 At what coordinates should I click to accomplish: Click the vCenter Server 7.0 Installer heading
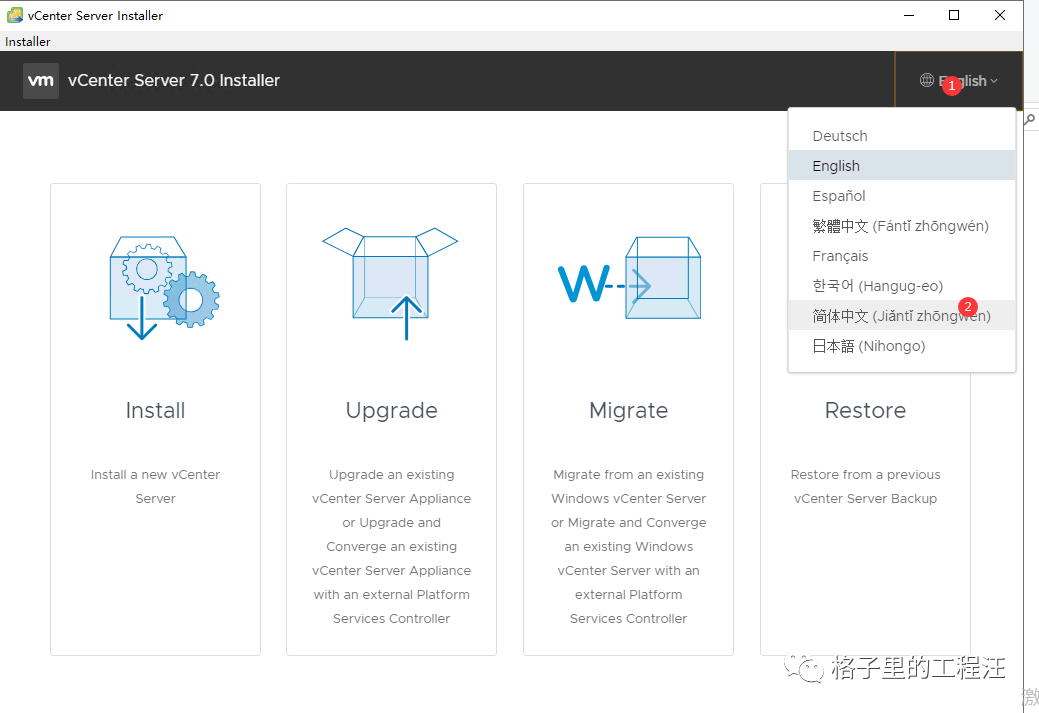(174, 80)
